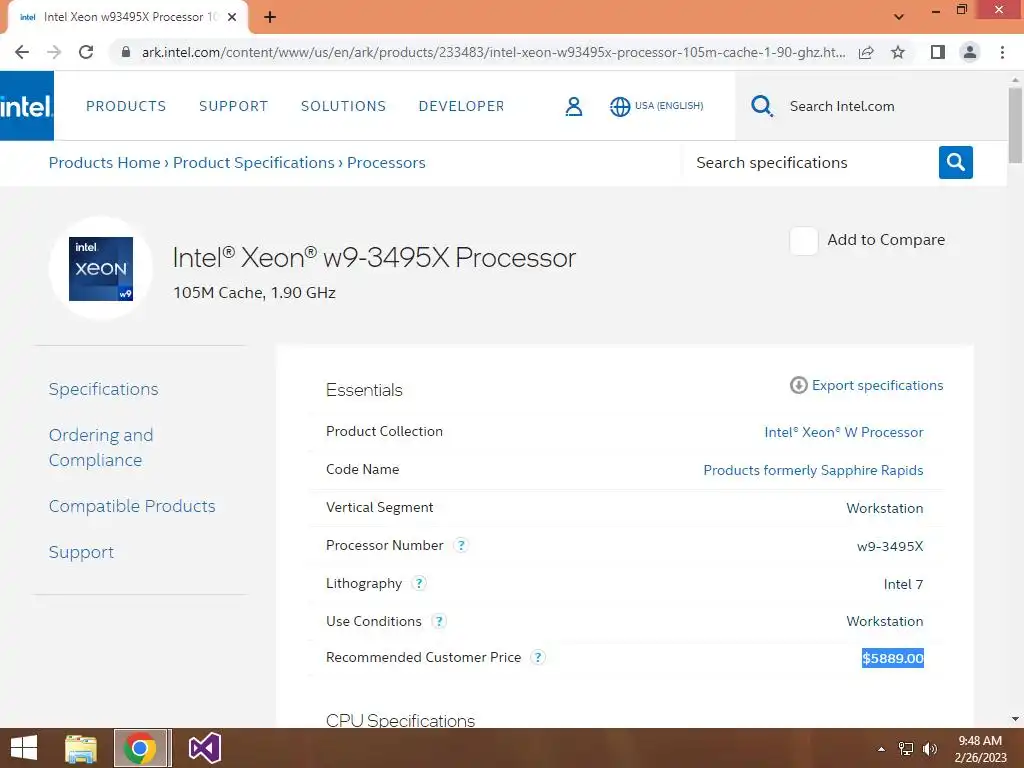This screenshot has width=1024, height=768.
Task: Open File Explorer from the taskbar
Action: click(81, 748)
